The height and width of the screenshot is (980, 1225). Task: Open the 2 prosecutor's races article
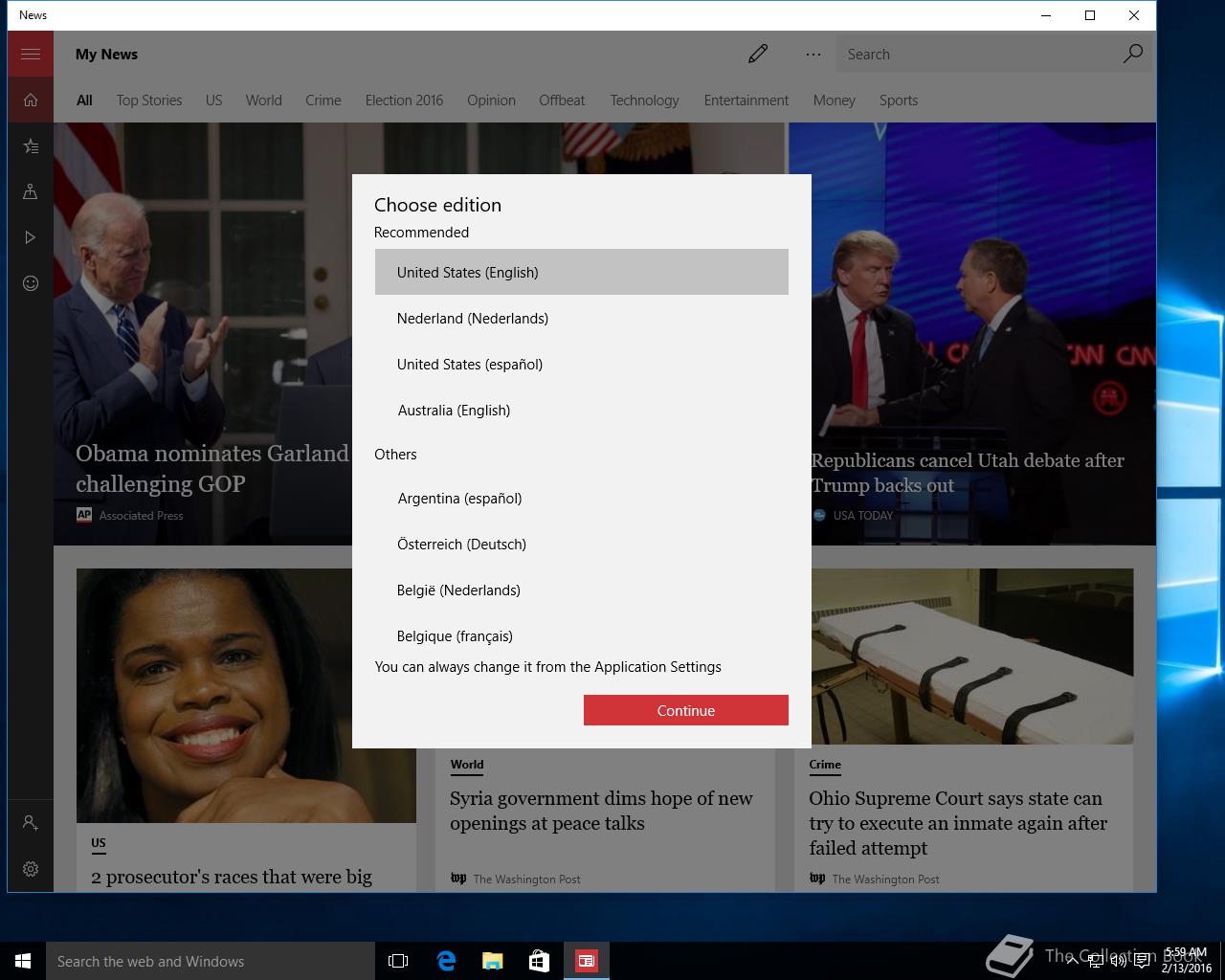click(x=232, y=877)
